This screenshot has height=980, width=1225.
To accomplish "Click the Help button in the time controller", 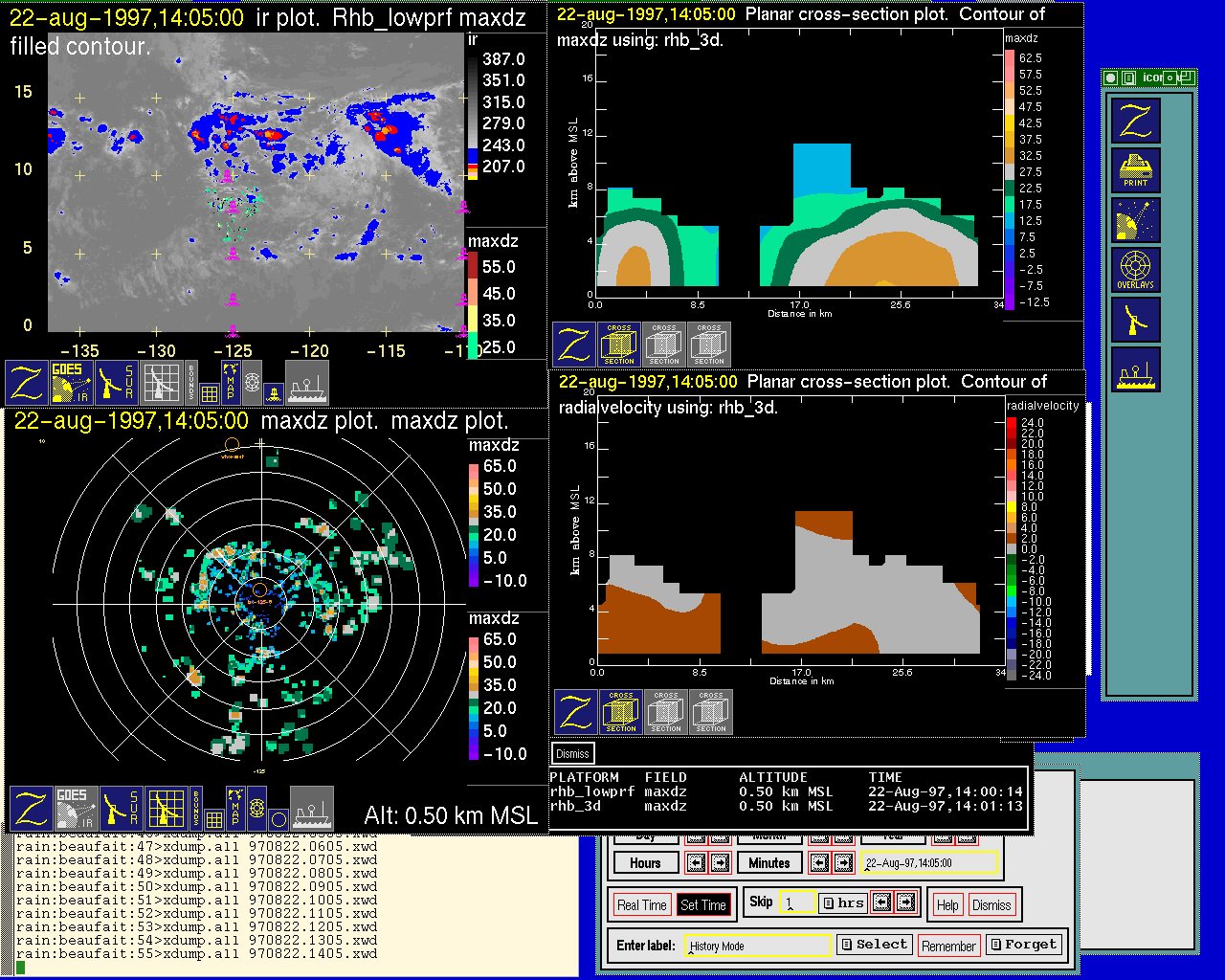I will pyautogui.click(x=947, y=905).
